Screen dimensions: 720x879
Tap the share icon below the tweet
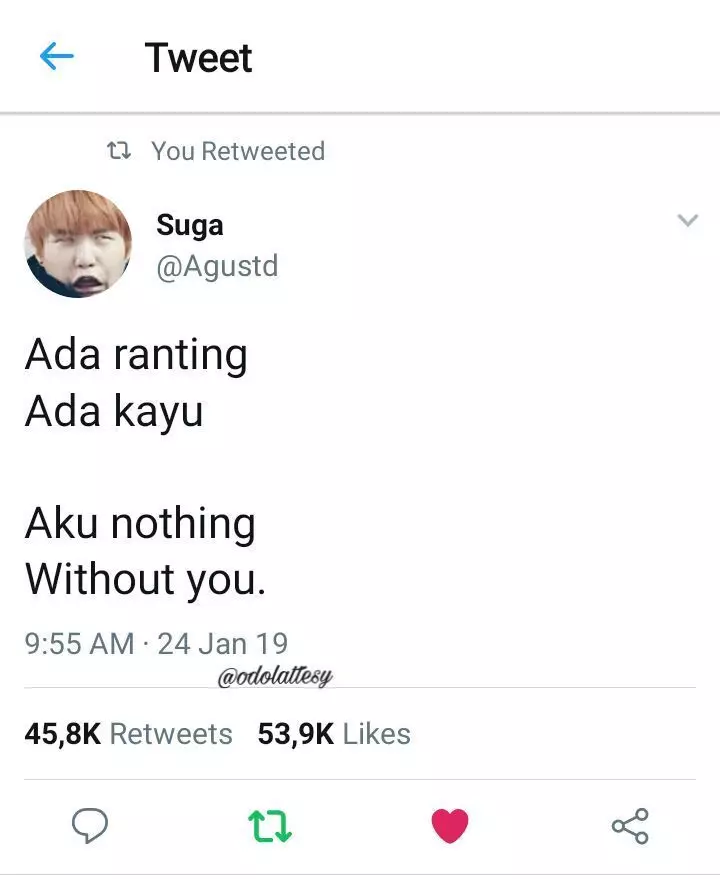click(630, 826)
